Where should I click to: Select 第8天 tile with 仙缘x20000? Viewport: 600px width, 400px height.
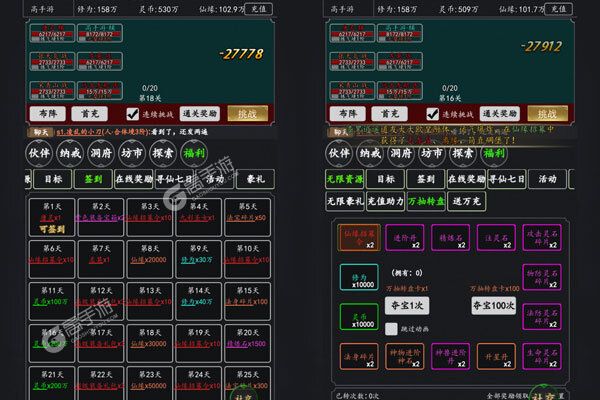click(x=150, y=259)
